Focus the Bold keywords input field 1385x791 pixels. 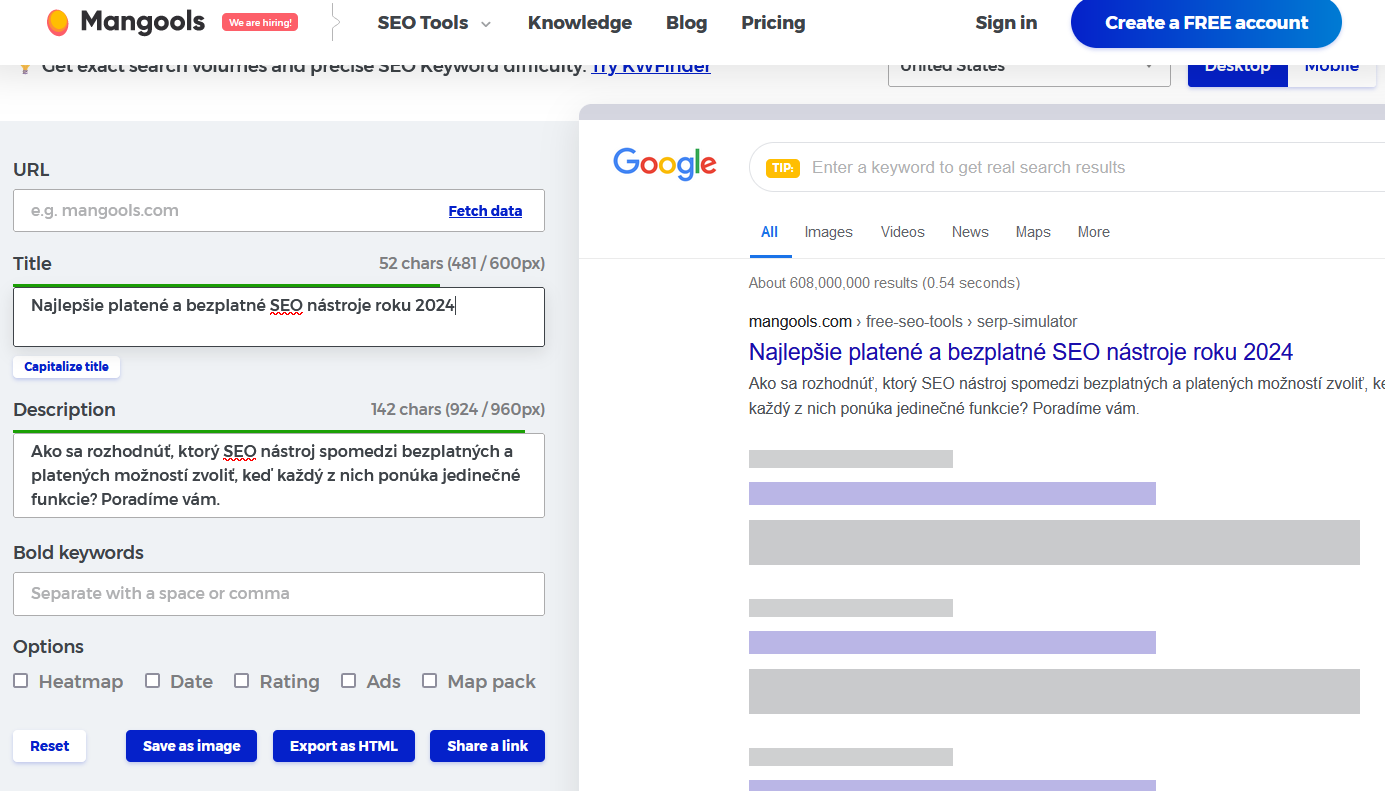279,594
